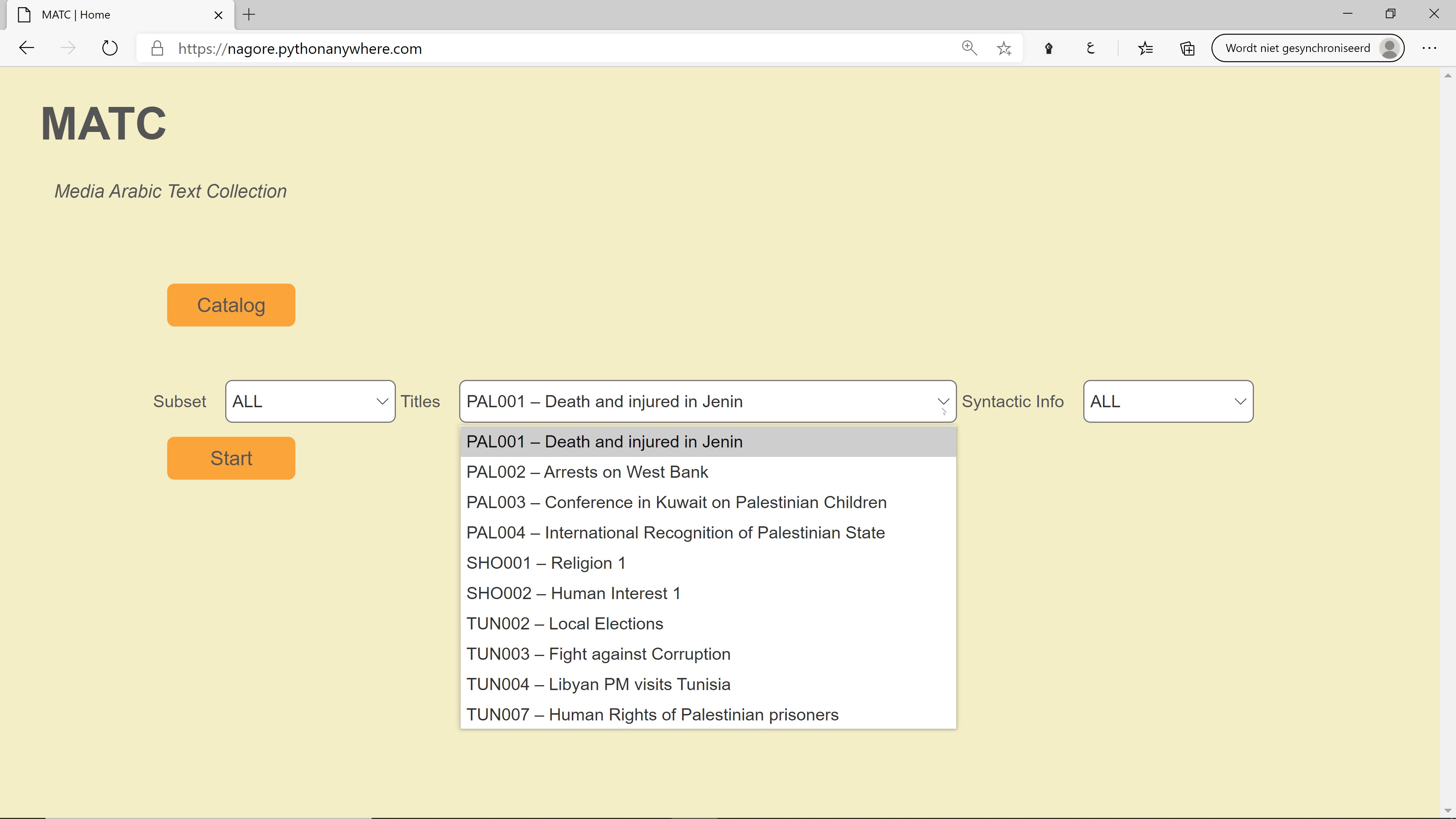Open the pen-nib extension icon
The image size is (1456, 819).
[x=1048, y=48]
